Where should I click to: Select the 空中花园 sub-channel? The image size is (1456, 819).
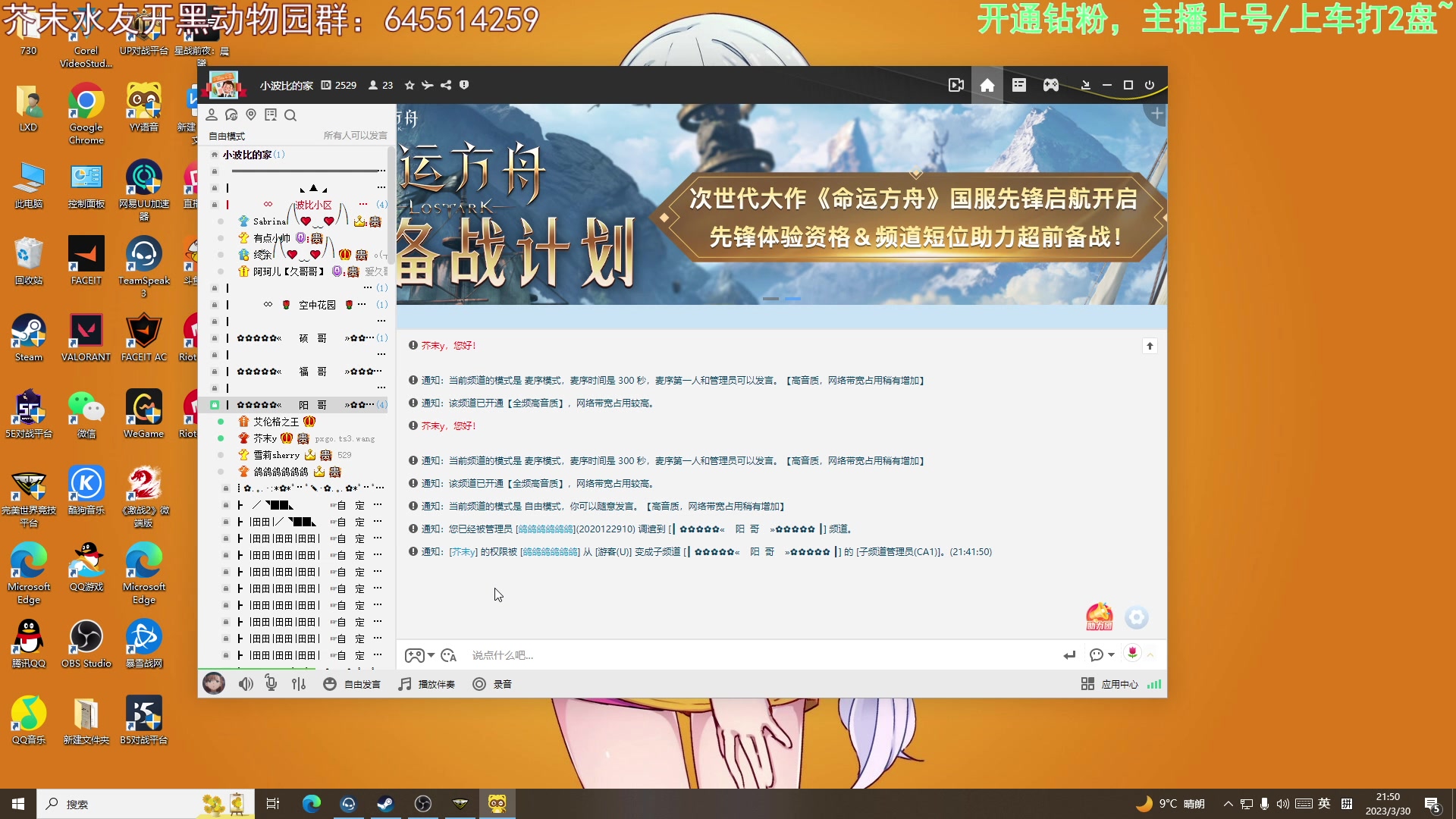(317, 305)
